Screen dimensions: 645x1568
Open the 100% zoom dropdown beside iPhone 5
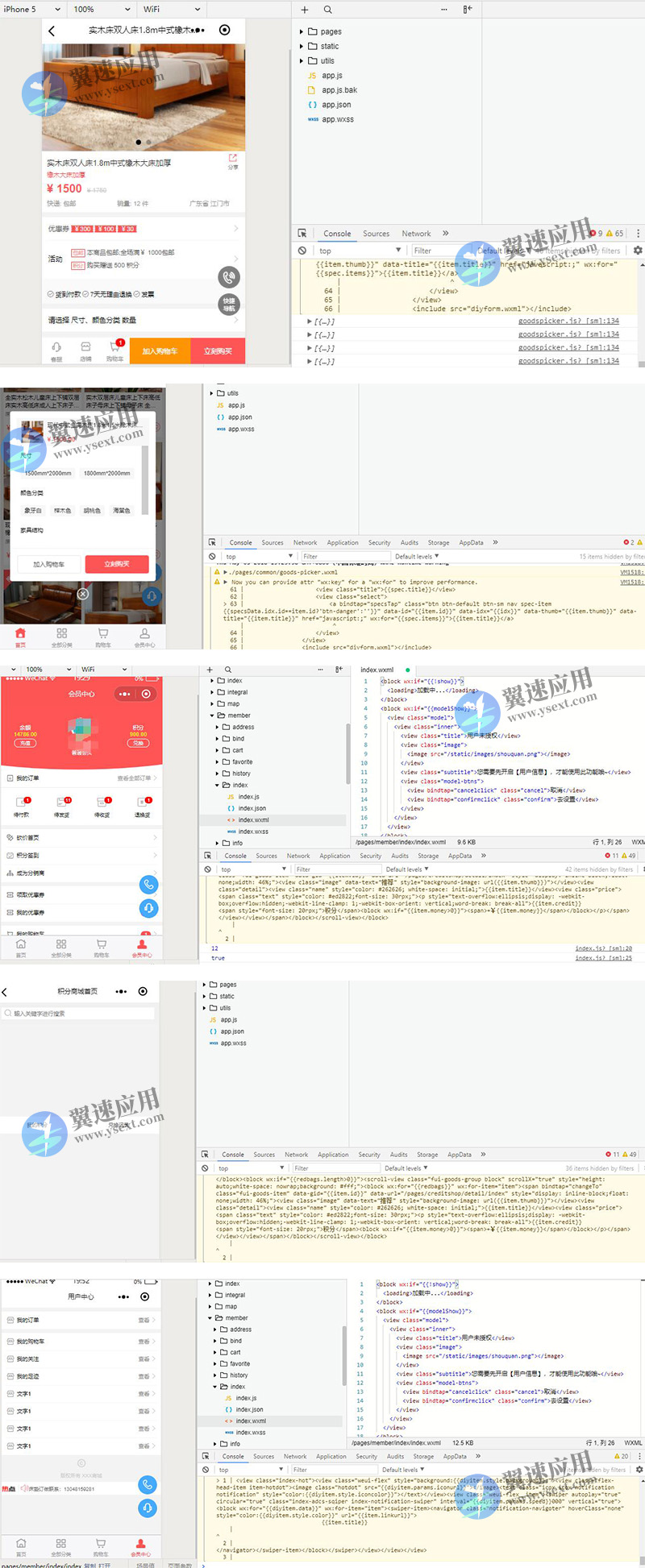(102, 9)
